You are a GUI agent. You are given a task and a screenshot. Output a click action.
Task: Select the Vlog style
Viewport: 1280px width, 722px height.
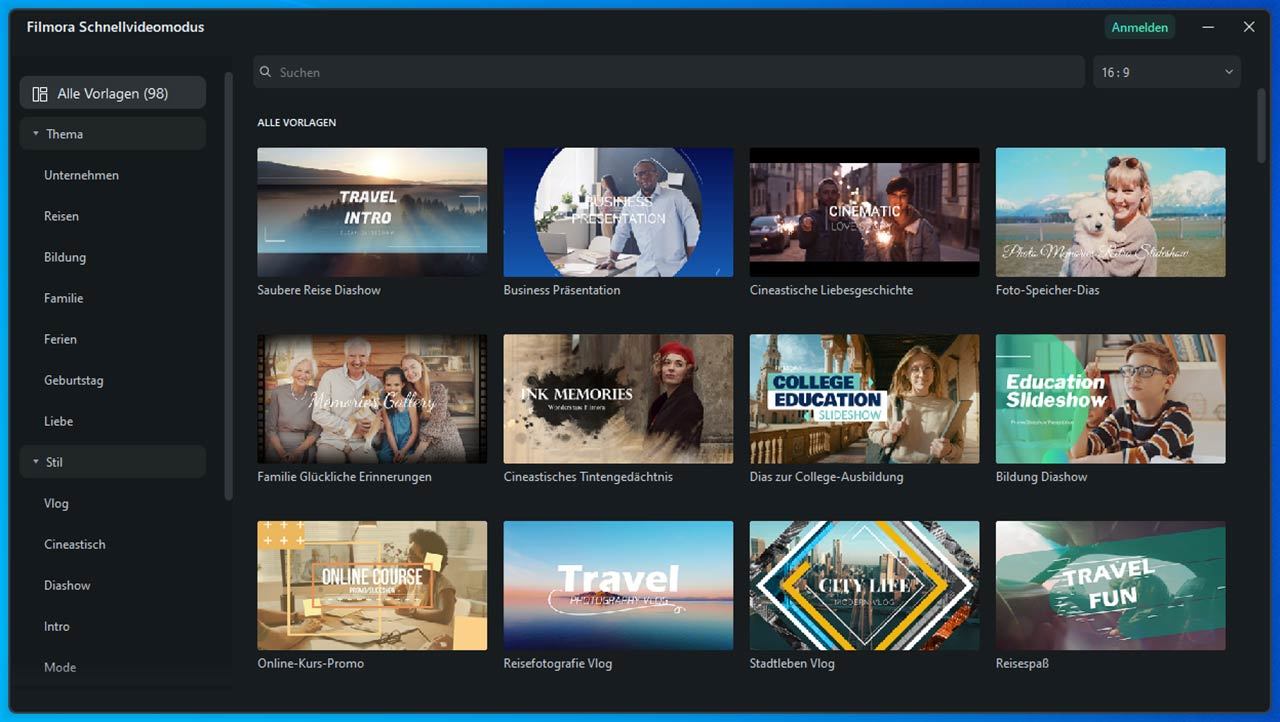point(56,503)
